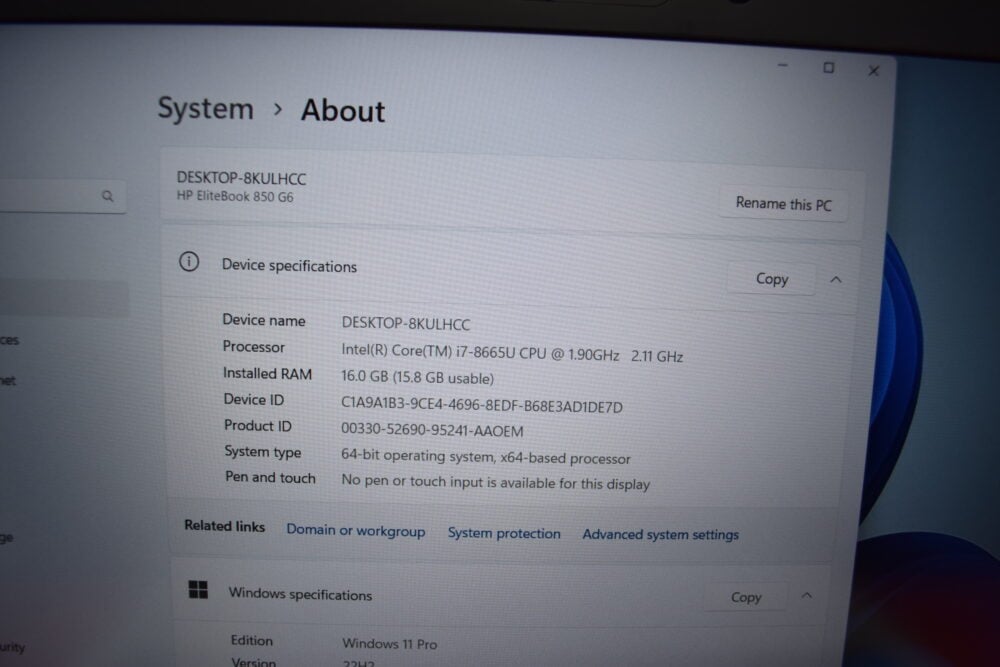Click the Device ID label

[x=253, y=399]
